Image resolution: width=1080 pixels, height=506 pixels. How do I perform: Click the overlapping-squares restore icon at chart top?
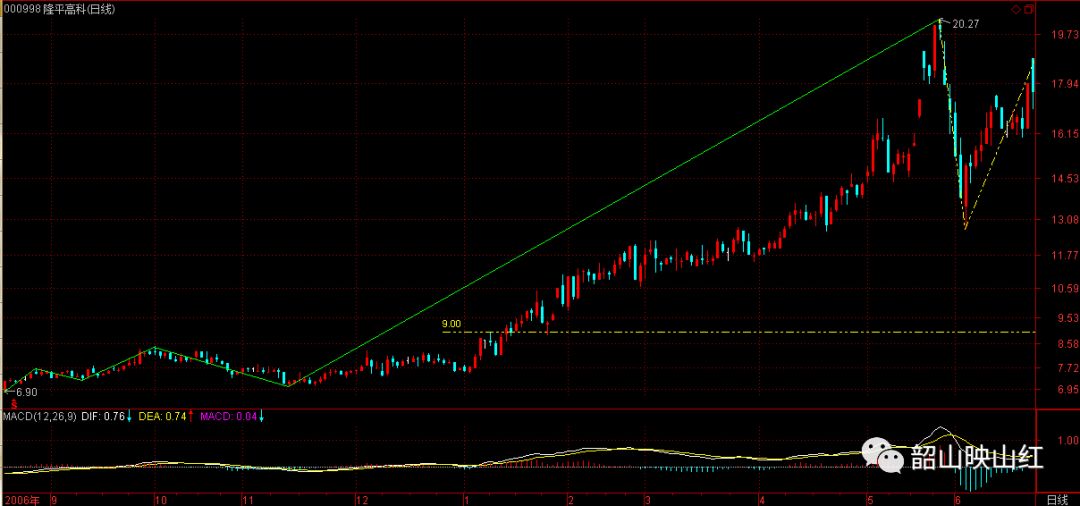pyautogui.click(x=1028, y=10)
